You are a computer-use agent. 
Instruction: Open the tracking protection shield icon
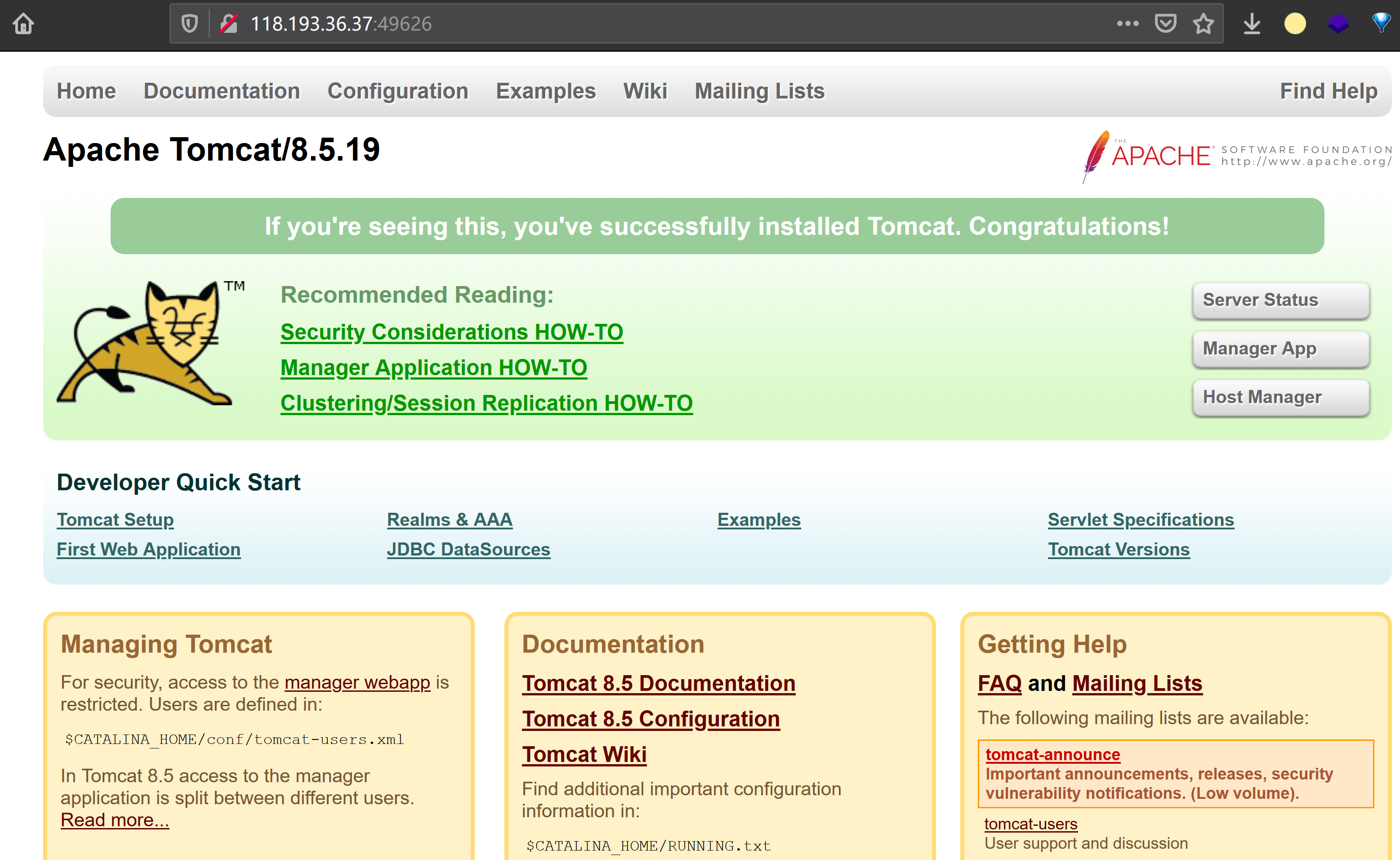tap(190, 24)
